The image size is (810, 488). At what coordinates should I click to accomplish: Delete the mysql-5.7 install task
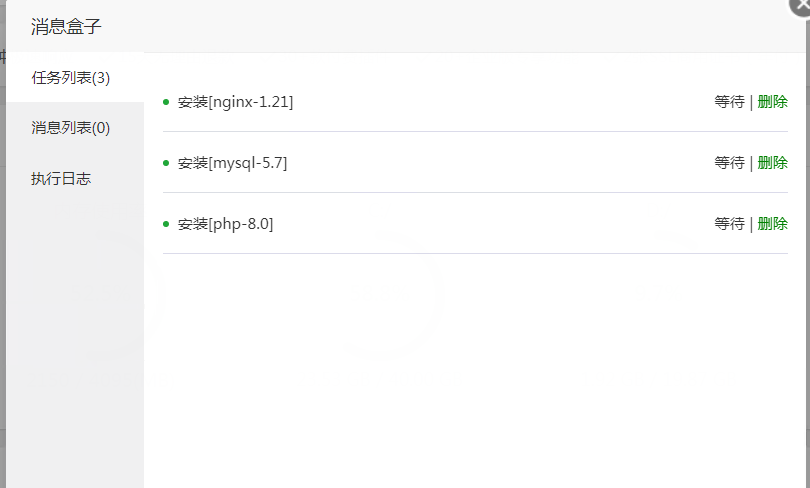[772, 163]
